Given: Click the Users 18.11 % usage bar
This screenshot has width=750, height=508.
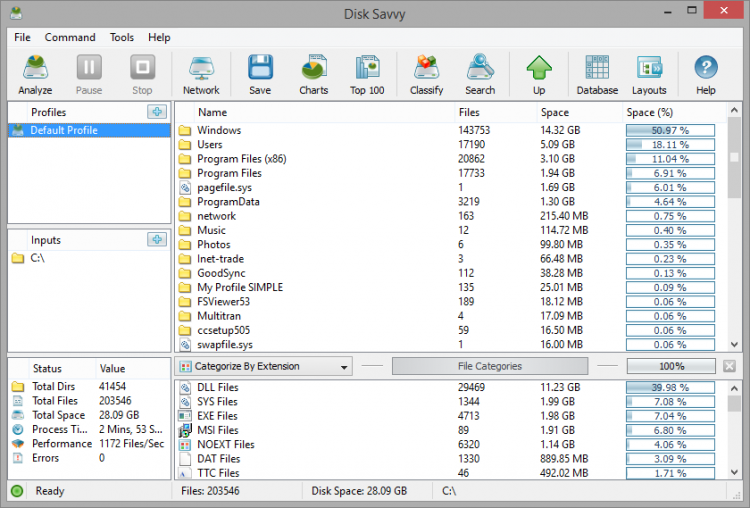Looking at the screenshot, I should click(670, 144).
